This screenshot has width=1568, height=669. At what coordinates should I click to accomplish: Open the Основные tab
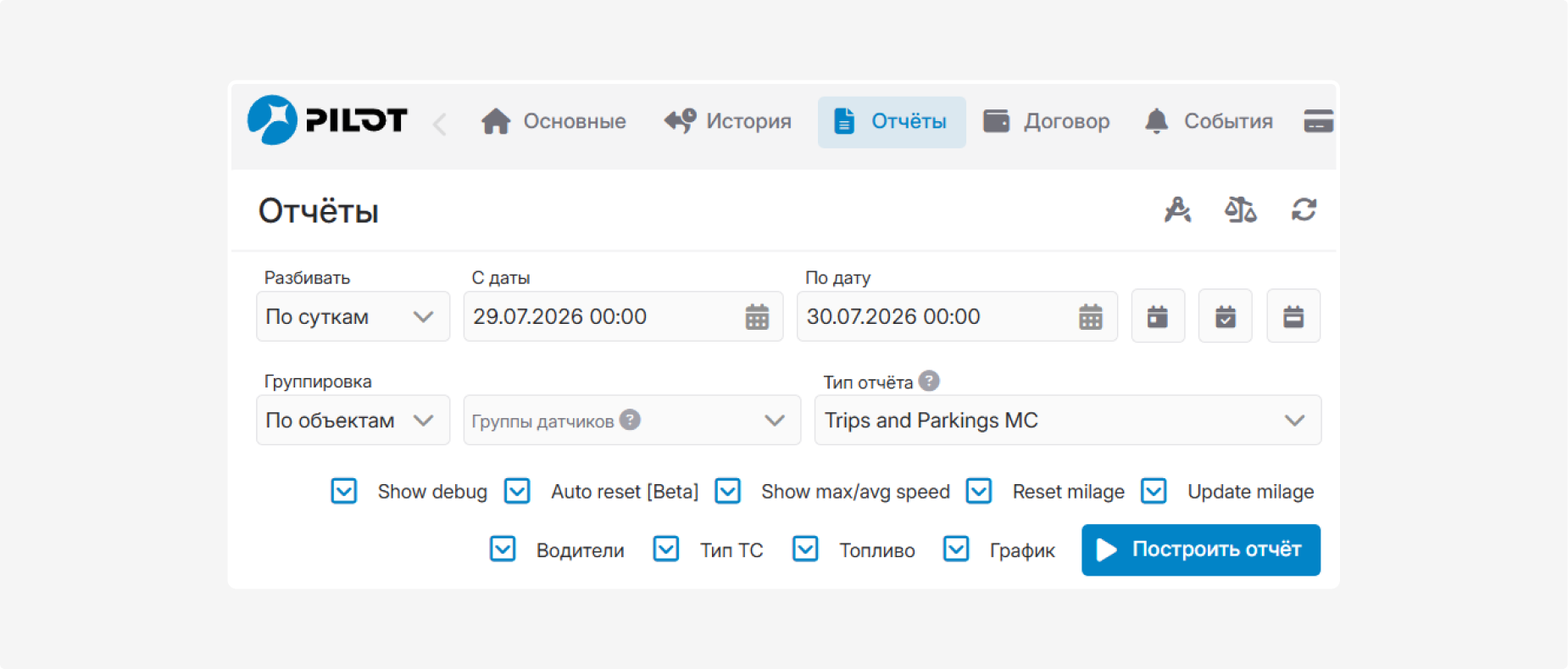(x=553, y=121)
